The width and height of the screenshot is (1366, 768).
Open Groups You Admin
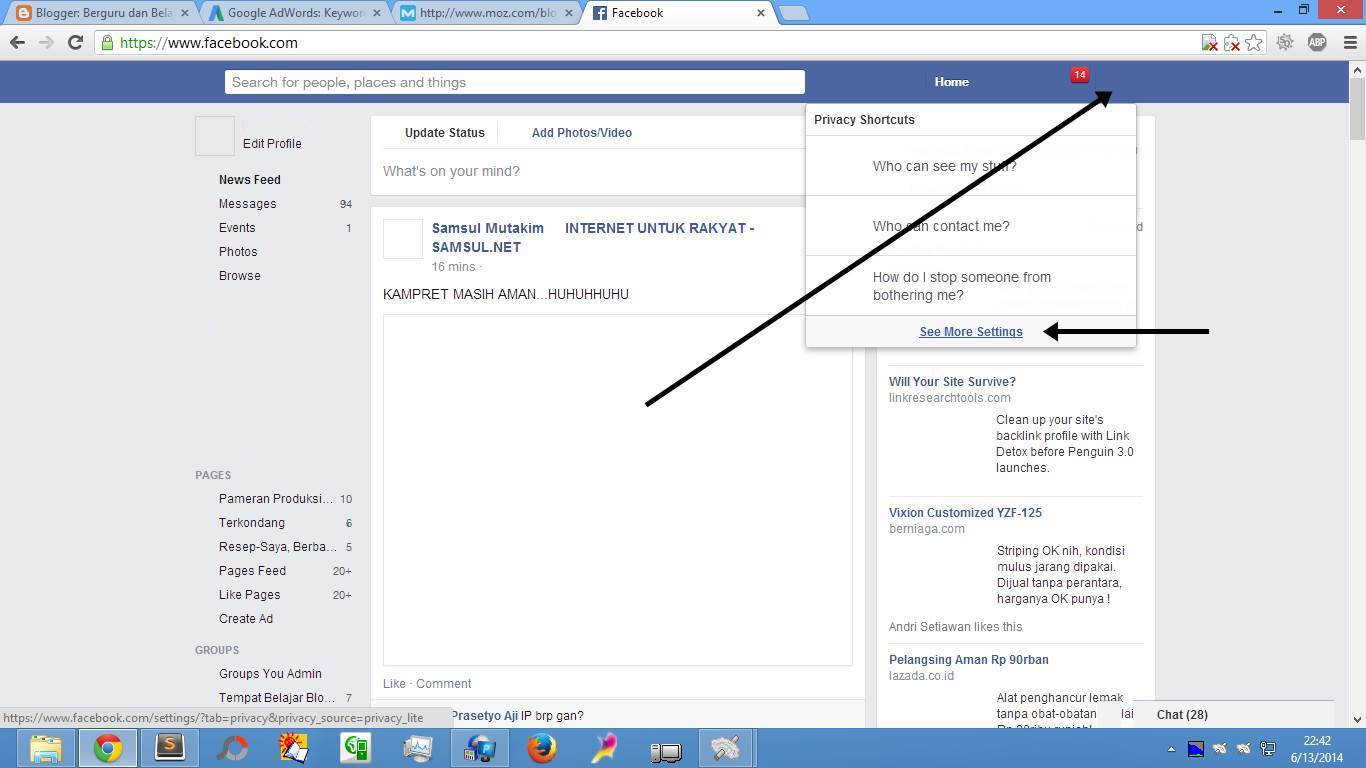[x=270, y=674]
